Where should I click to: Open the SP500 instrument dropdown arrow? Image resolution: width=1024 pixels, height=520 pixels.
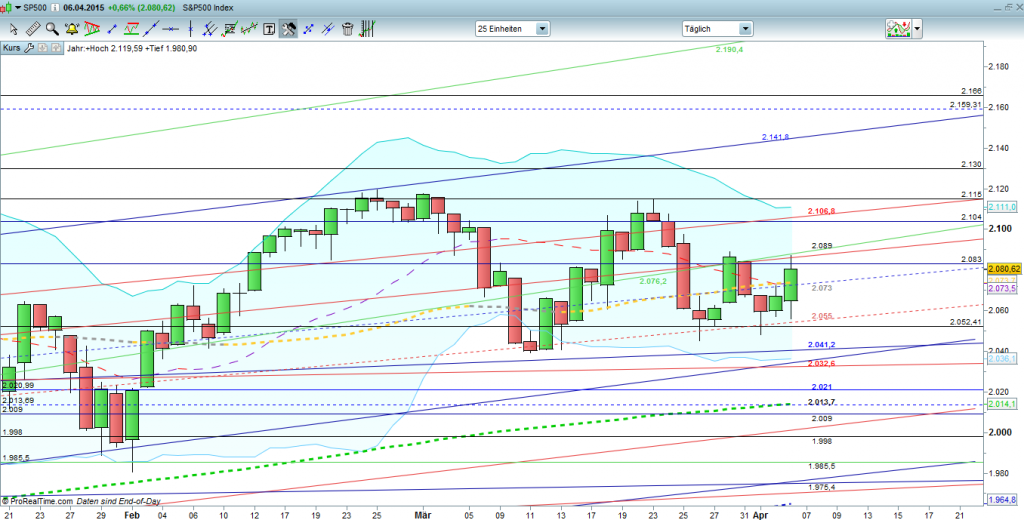coord(16,7)
